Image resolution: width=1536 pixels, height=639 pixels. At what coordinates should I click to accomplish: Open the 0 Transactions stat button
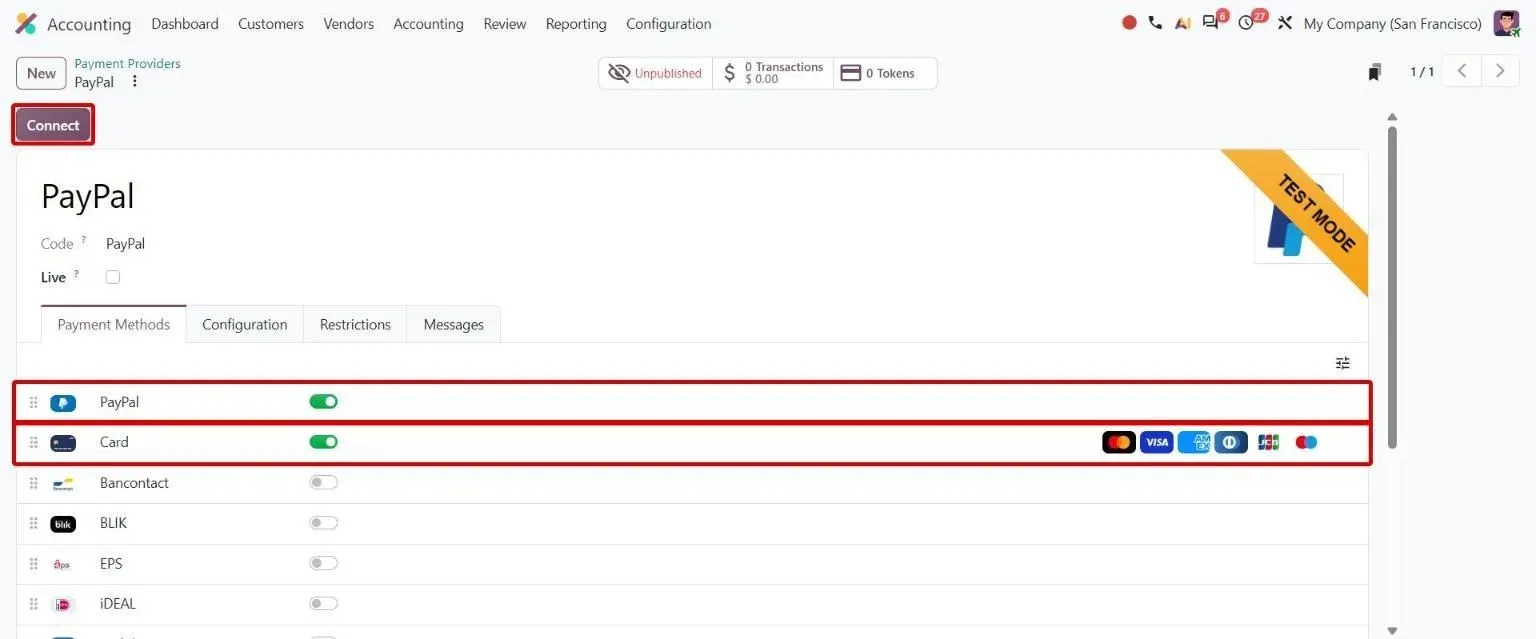coord(773,73)
